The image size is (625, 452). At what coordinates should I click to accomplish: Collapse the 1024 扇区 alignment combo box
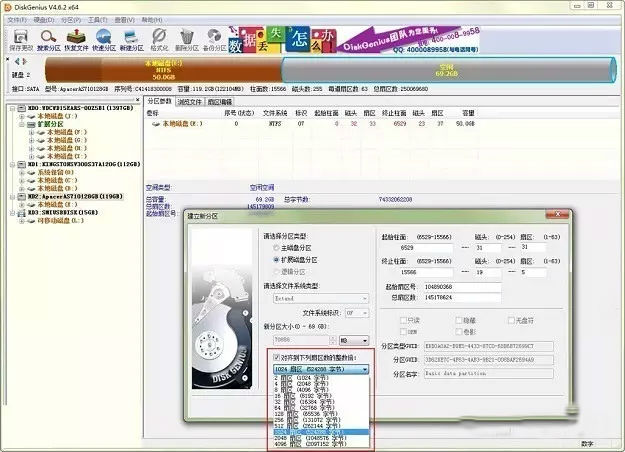321,369
